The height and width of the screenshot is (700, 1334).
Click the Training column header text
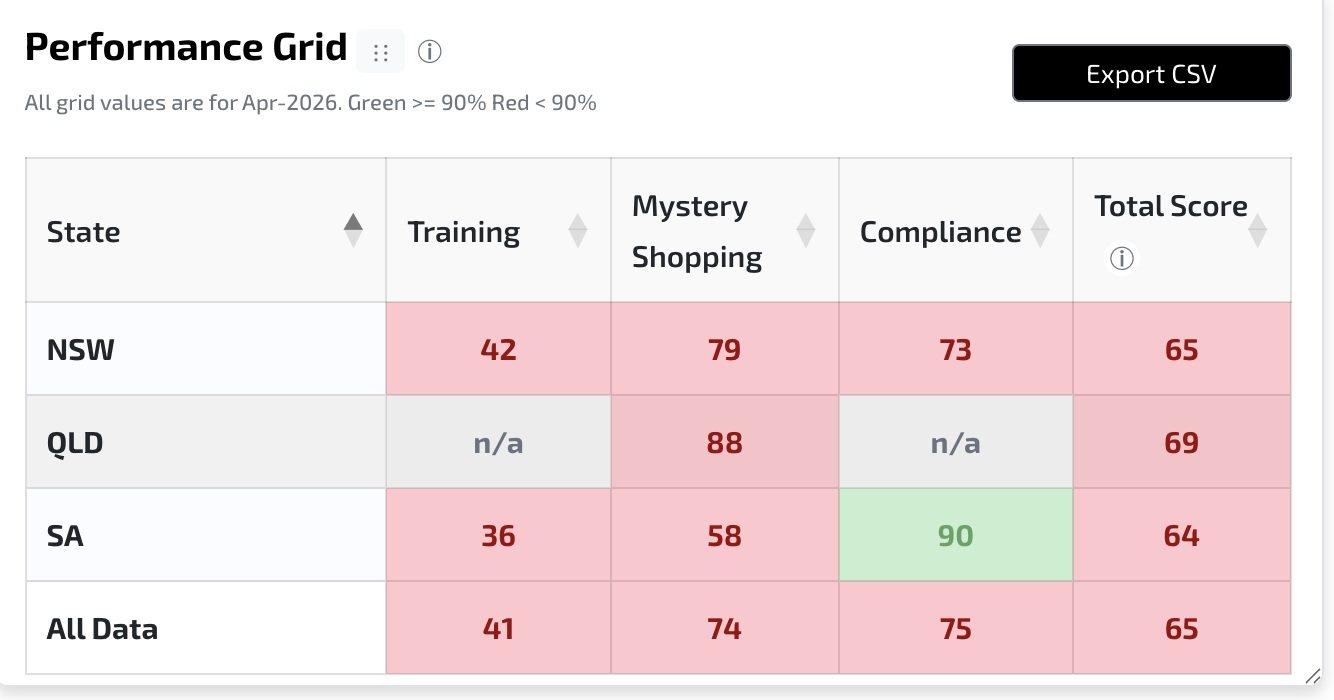click(464, 232)
